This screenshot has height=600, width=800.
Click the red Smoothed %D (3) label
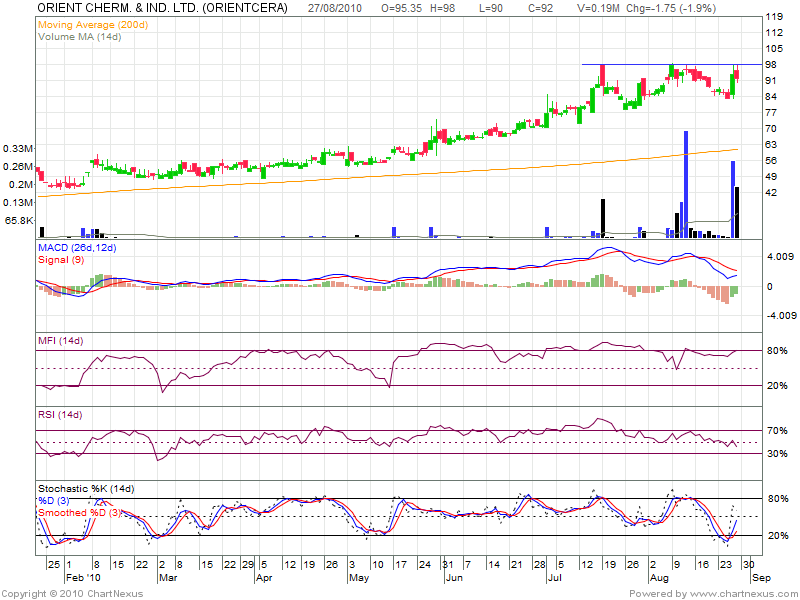click(79, 513)
